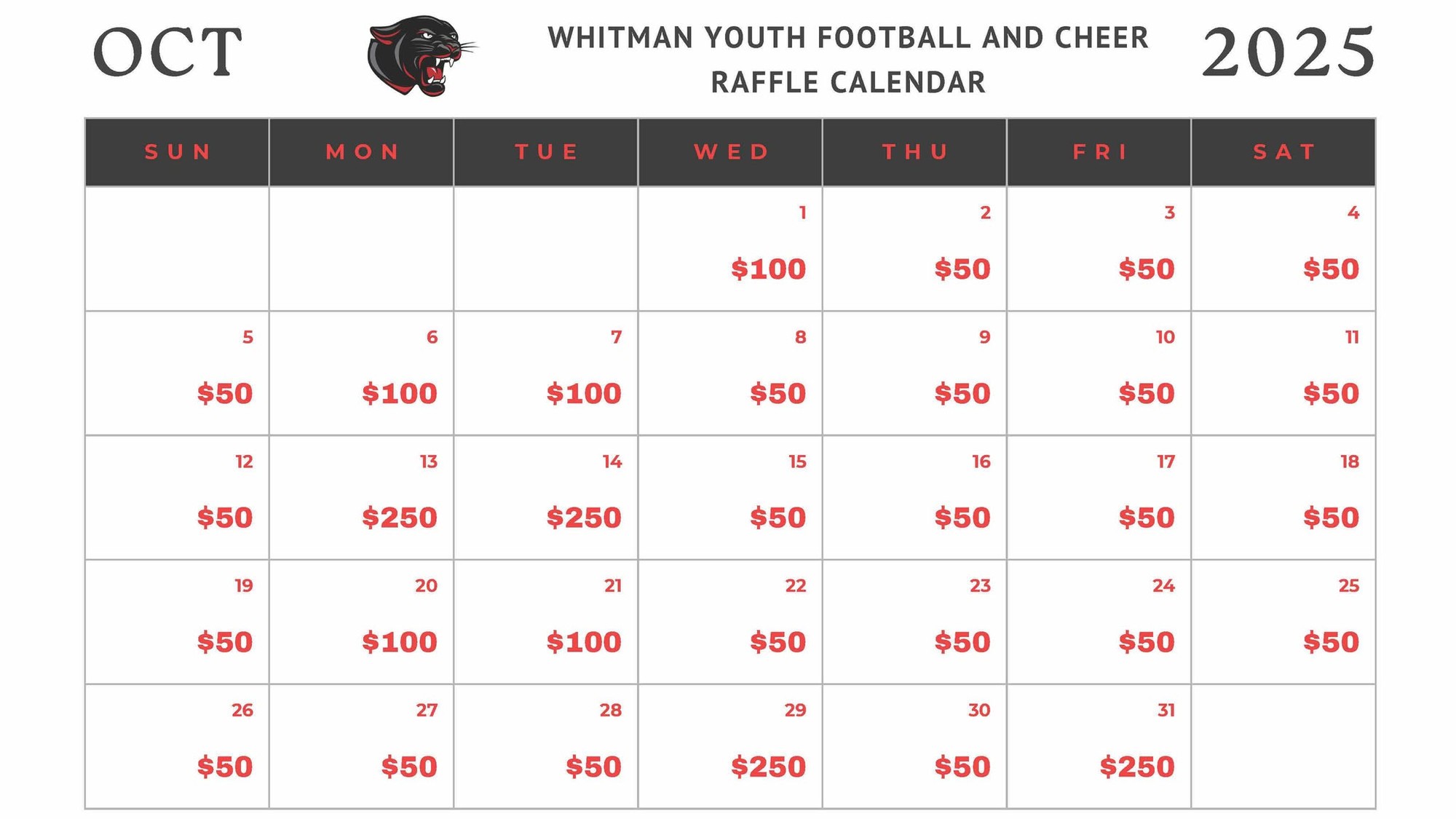Click the Raffle Calendar title text
Image resolution: width=1456 pixels, height=819 pixels.
[x=848, y=82]
